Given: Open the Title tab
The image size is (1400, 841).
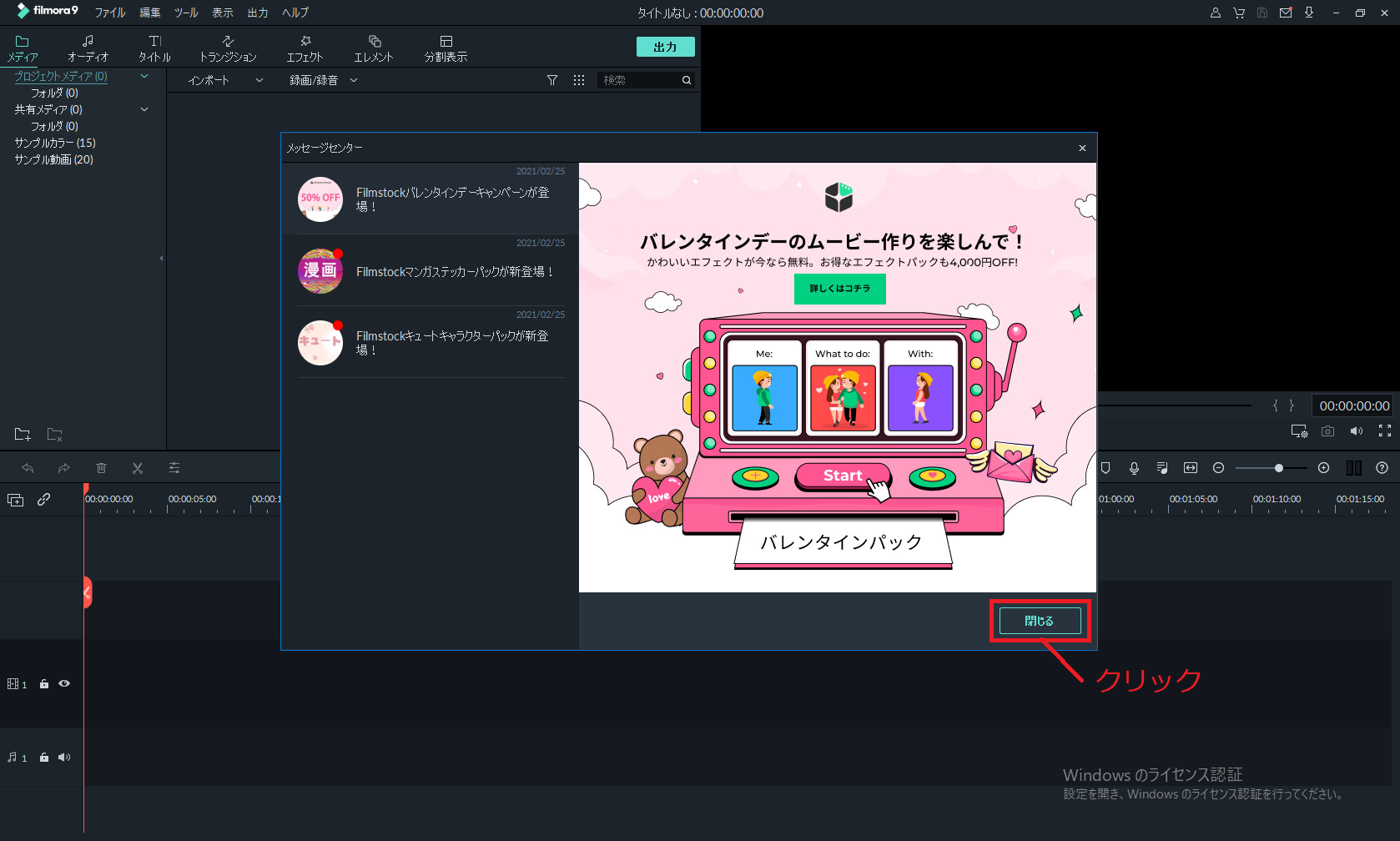Looking at the screenshot, I should coord(154,49).
